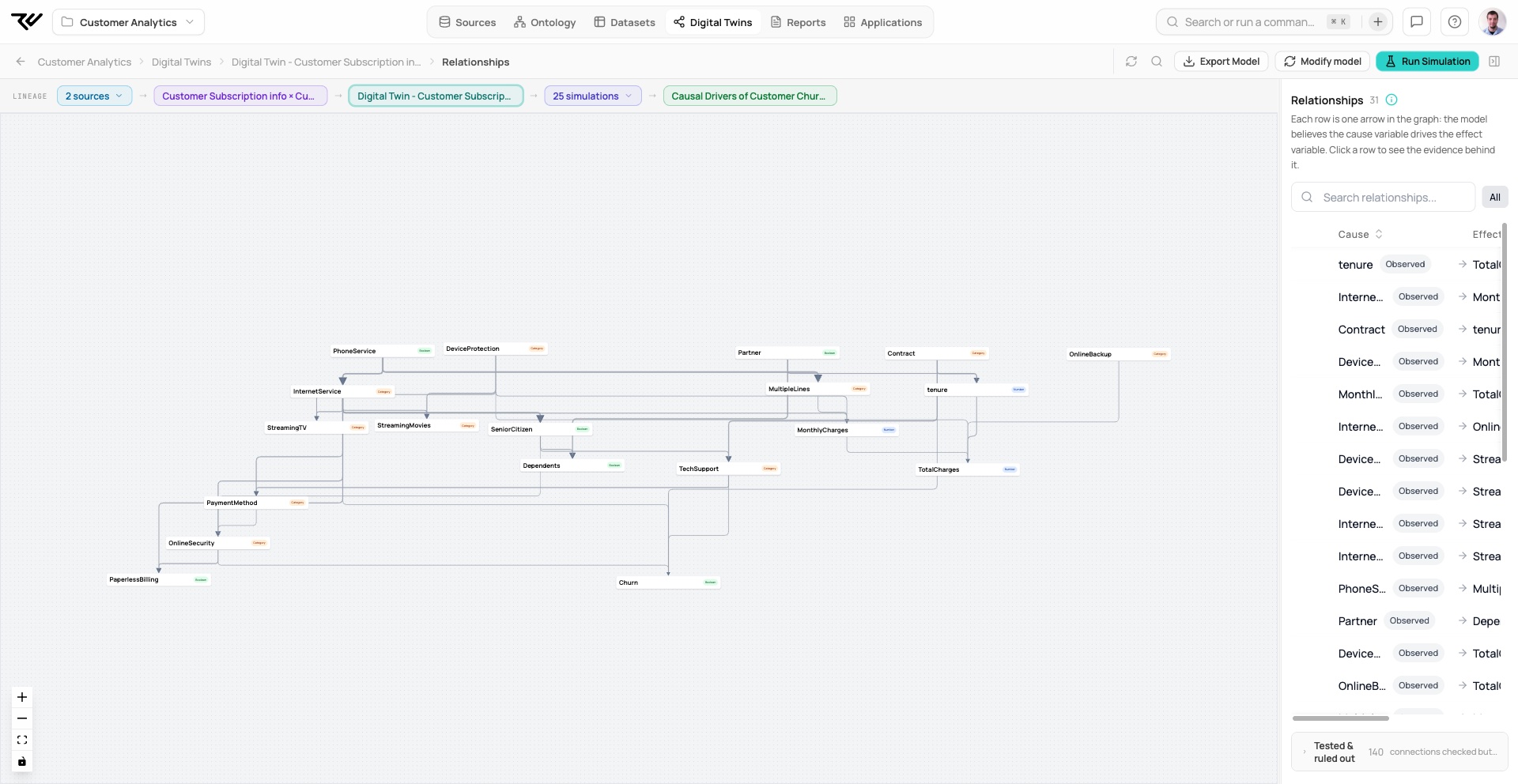Focus the Search relationships field
Image resolution: width=1518 pixels, height=784 pixels.
(x=1383, y=198)
